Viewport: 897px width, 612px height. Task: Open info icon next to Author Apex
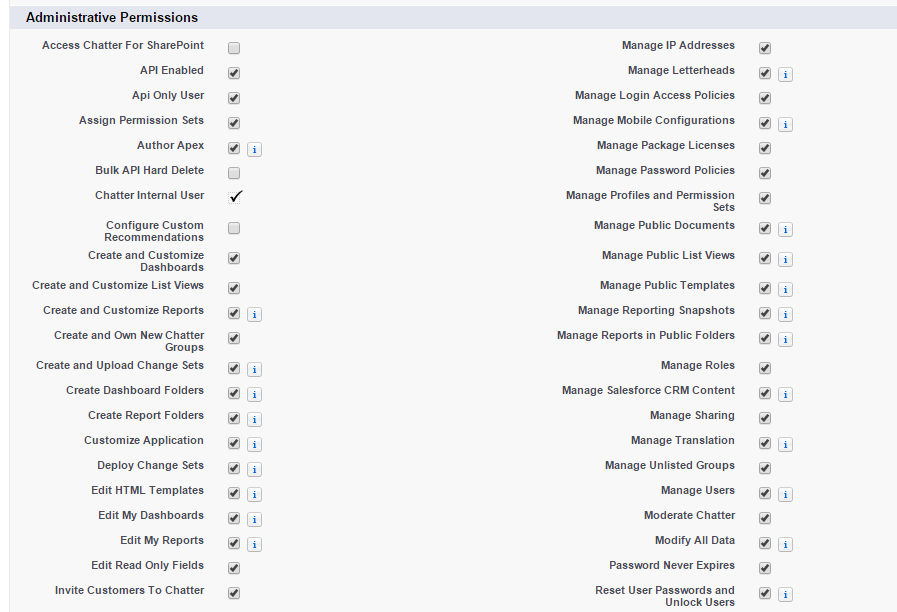pos(255,150)
